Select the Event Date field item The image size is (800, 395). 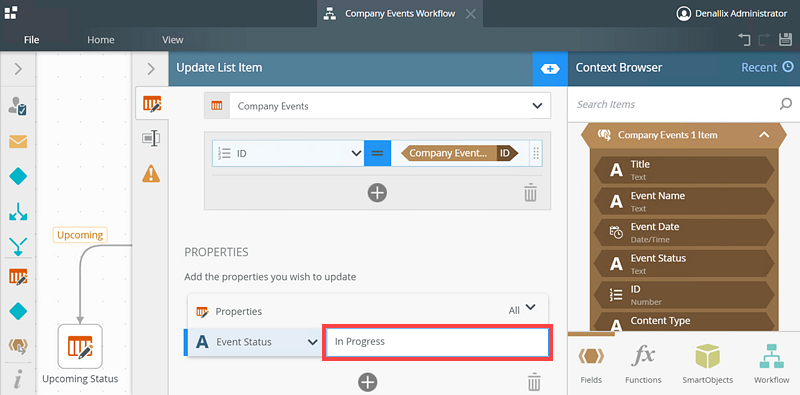click(684, 232)
